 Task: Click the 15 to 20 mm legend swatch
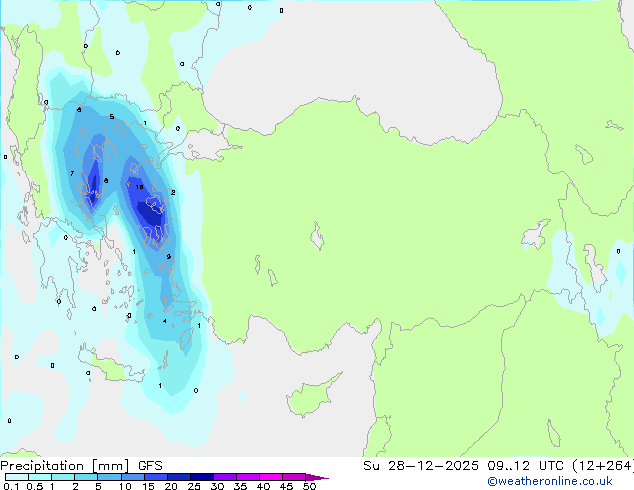[x=156, y=477]
